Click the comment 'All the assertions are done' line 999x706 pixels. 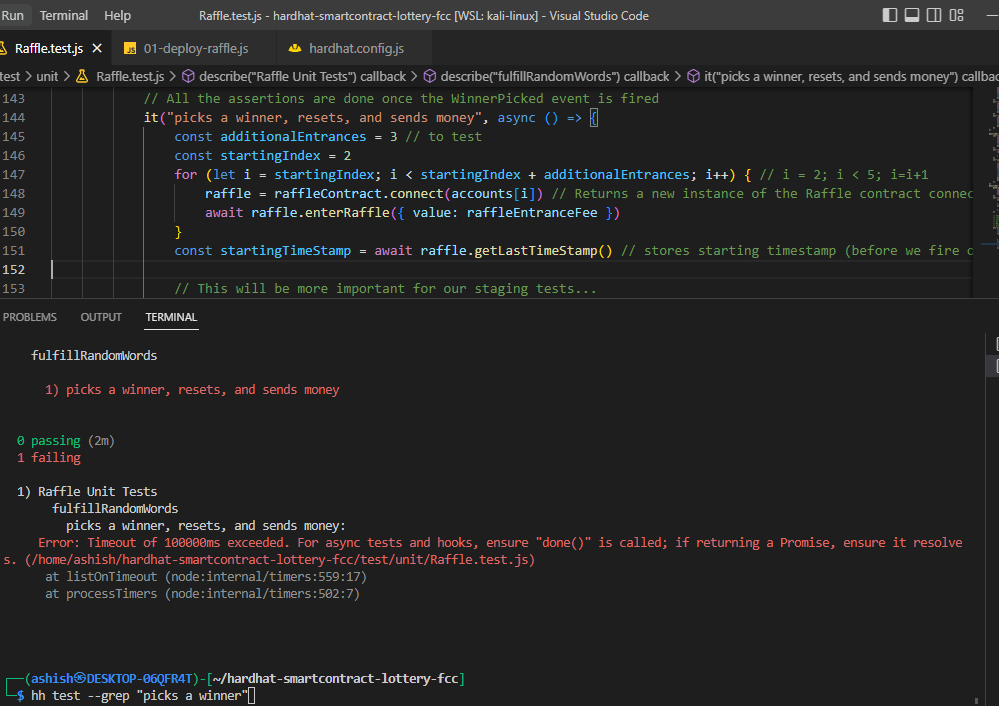coord(401,99)
